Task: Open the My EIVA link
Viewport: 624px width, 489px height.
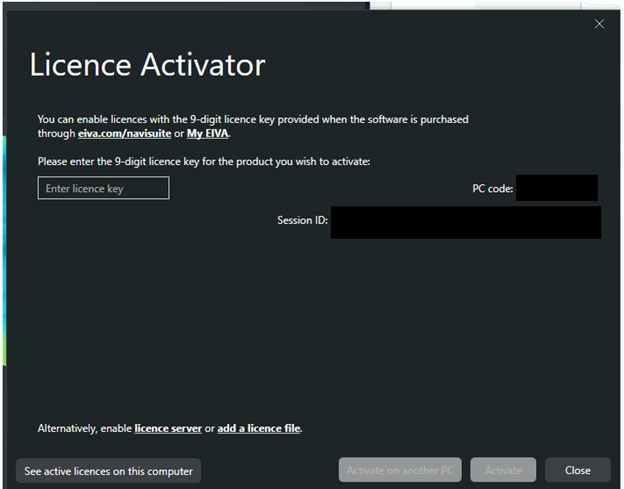Action: 208,134
